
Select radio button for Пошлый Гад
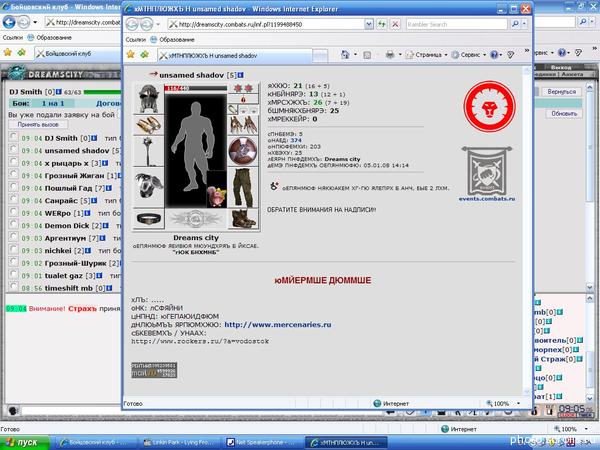tap(13, 186)
